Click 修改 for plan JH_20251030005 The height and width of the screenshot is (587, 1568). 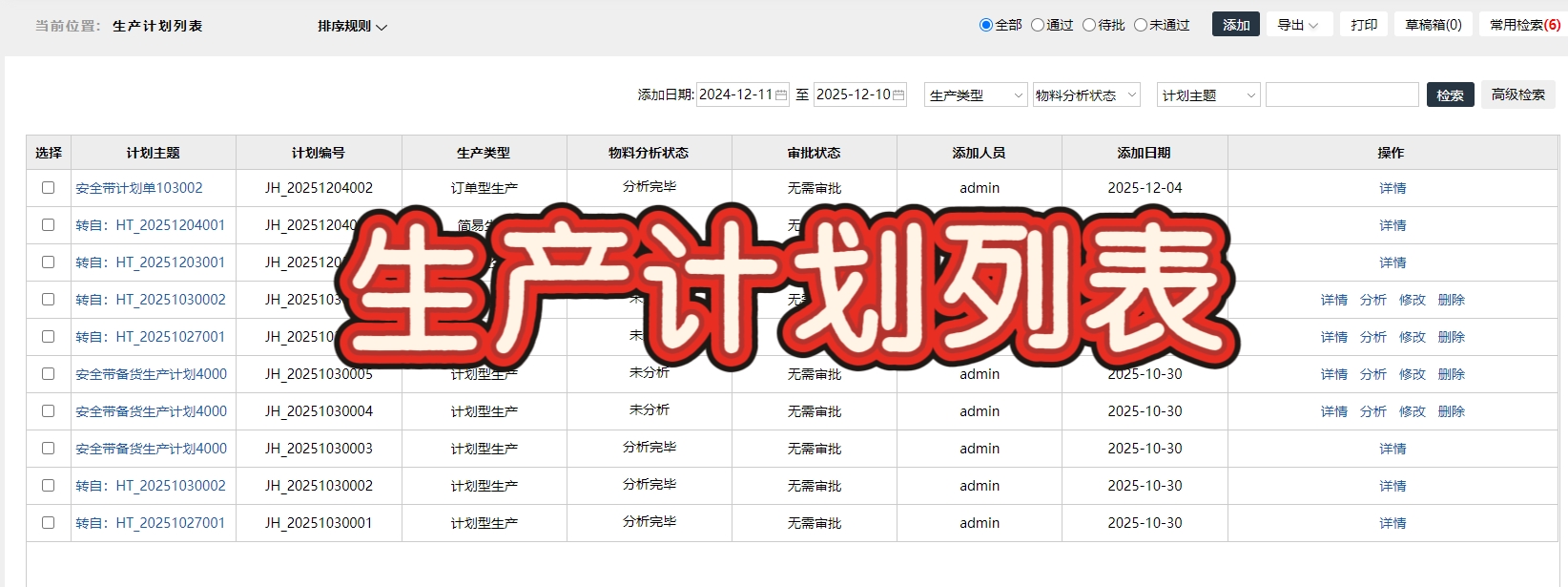pyautogui.click(x=1412, y=374)
